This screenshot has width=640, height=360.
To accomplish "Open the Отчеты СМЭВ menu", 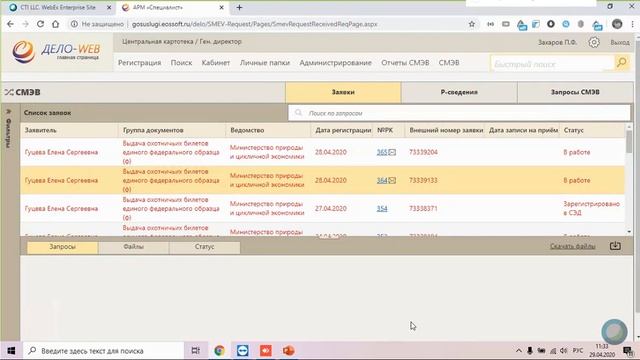I will coord(405,63).
